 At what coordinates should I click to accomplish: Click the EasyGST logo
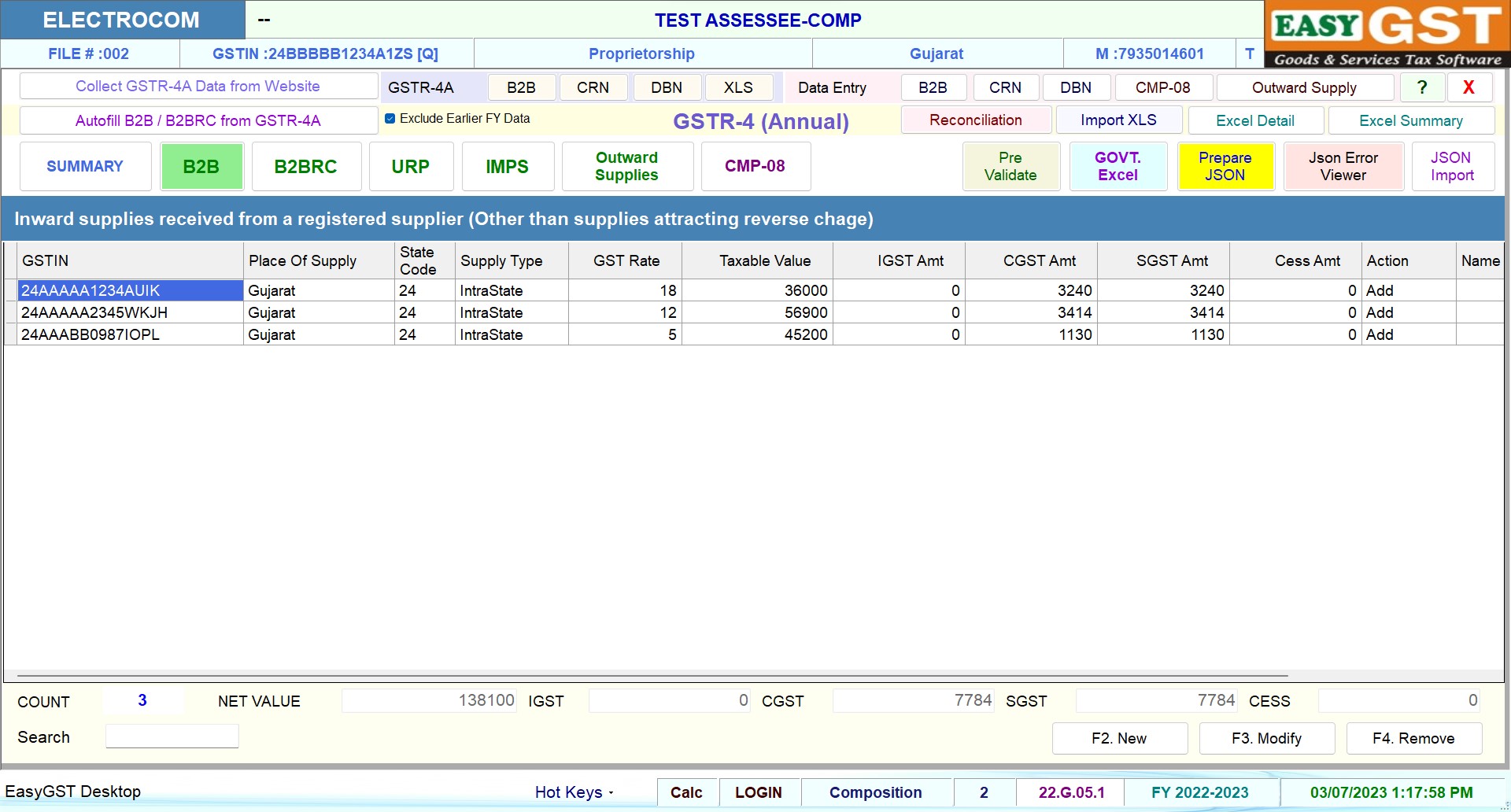click(x=1387, y=34)
